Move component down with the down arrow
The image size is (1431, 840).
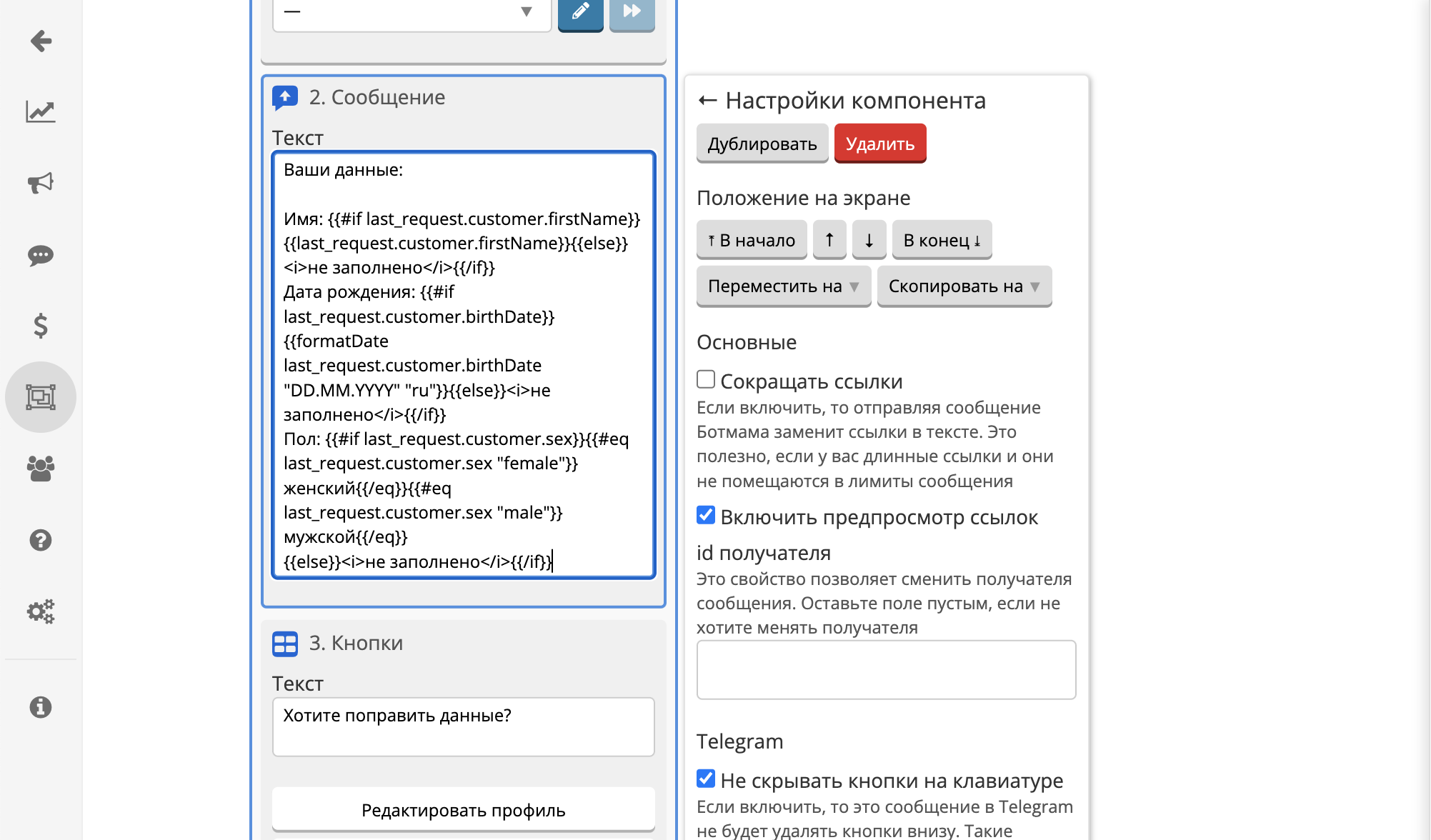tap(869, 240)
